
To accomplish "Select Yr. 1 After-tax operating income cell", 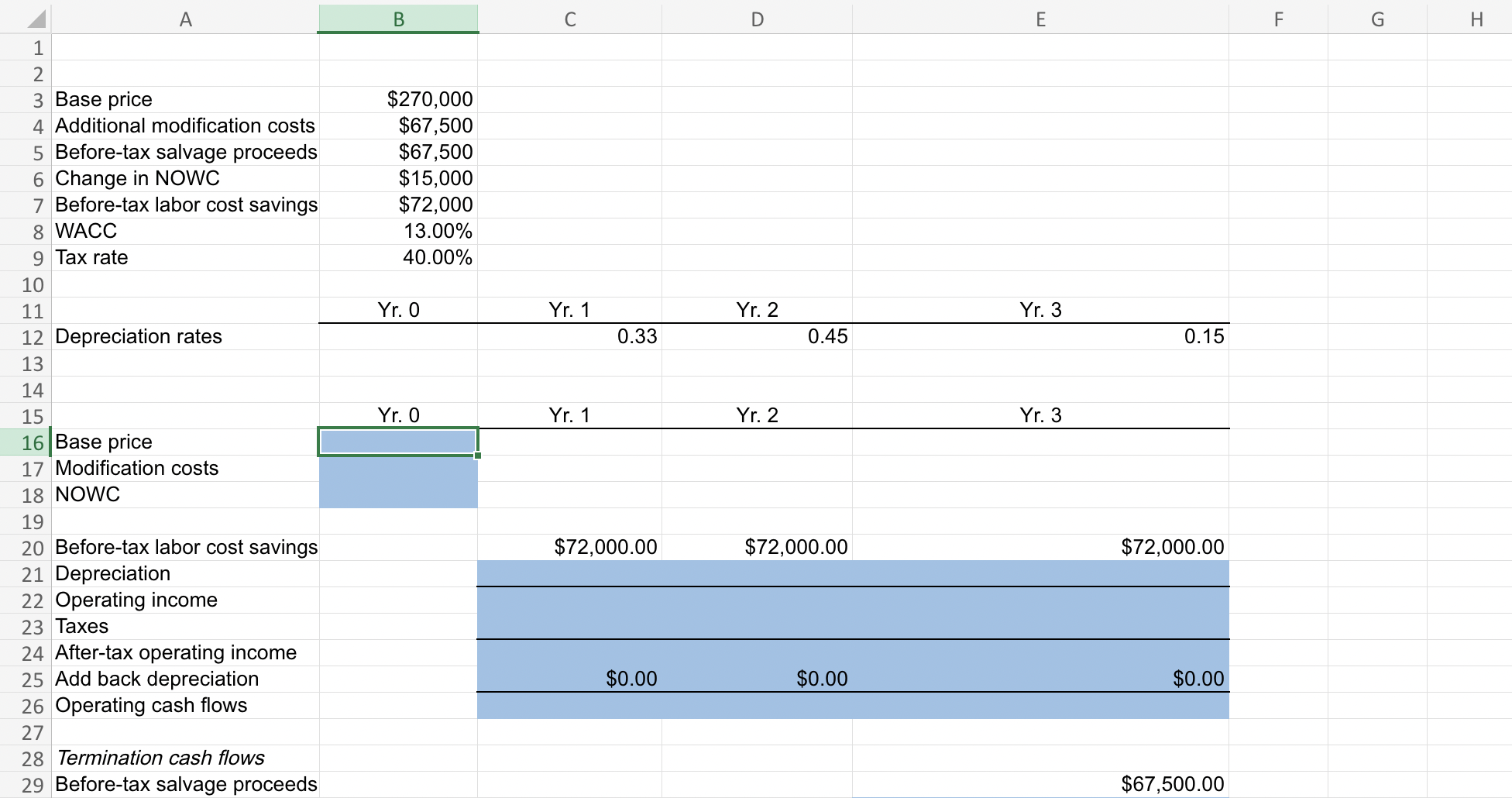I will 570,652.
